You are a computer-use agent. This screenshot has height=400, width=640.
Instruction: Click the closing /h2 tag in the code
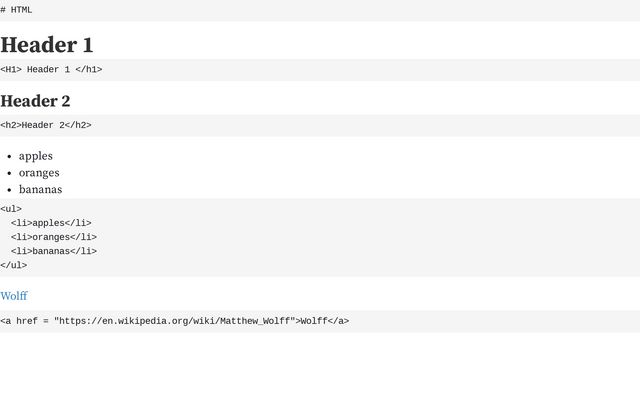click(78, 125)
